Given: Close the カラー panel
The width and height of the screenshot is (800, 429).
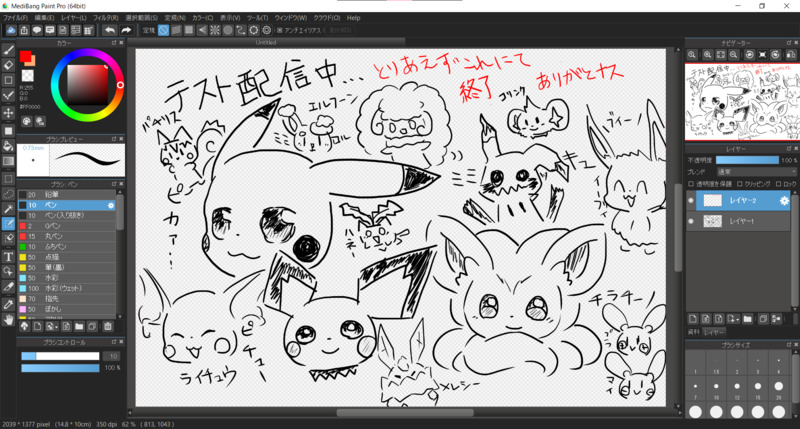Looking at the screenshot, I should (121, 43).
